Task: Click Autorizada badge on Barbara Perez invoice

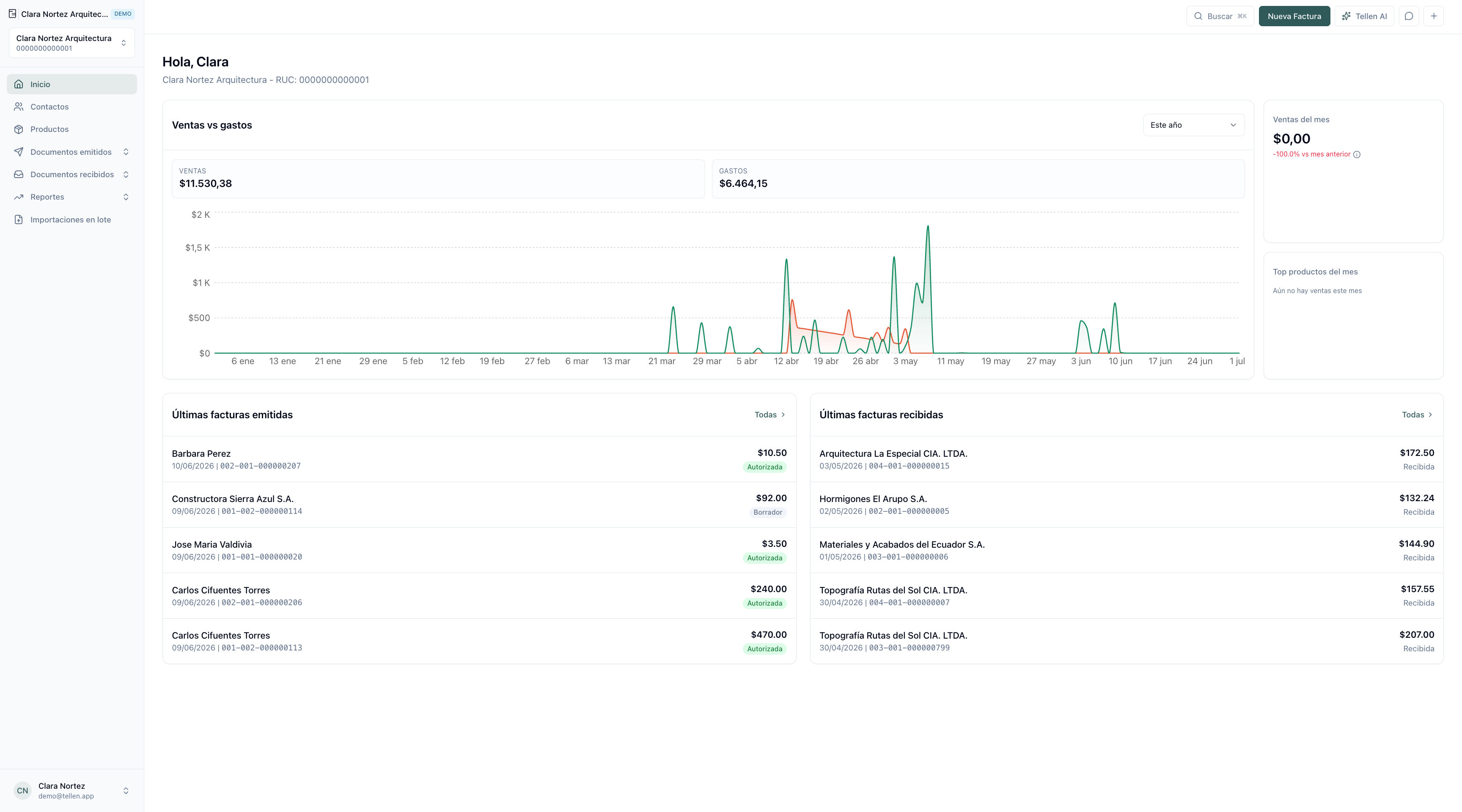Action: [x=764, y=467]
